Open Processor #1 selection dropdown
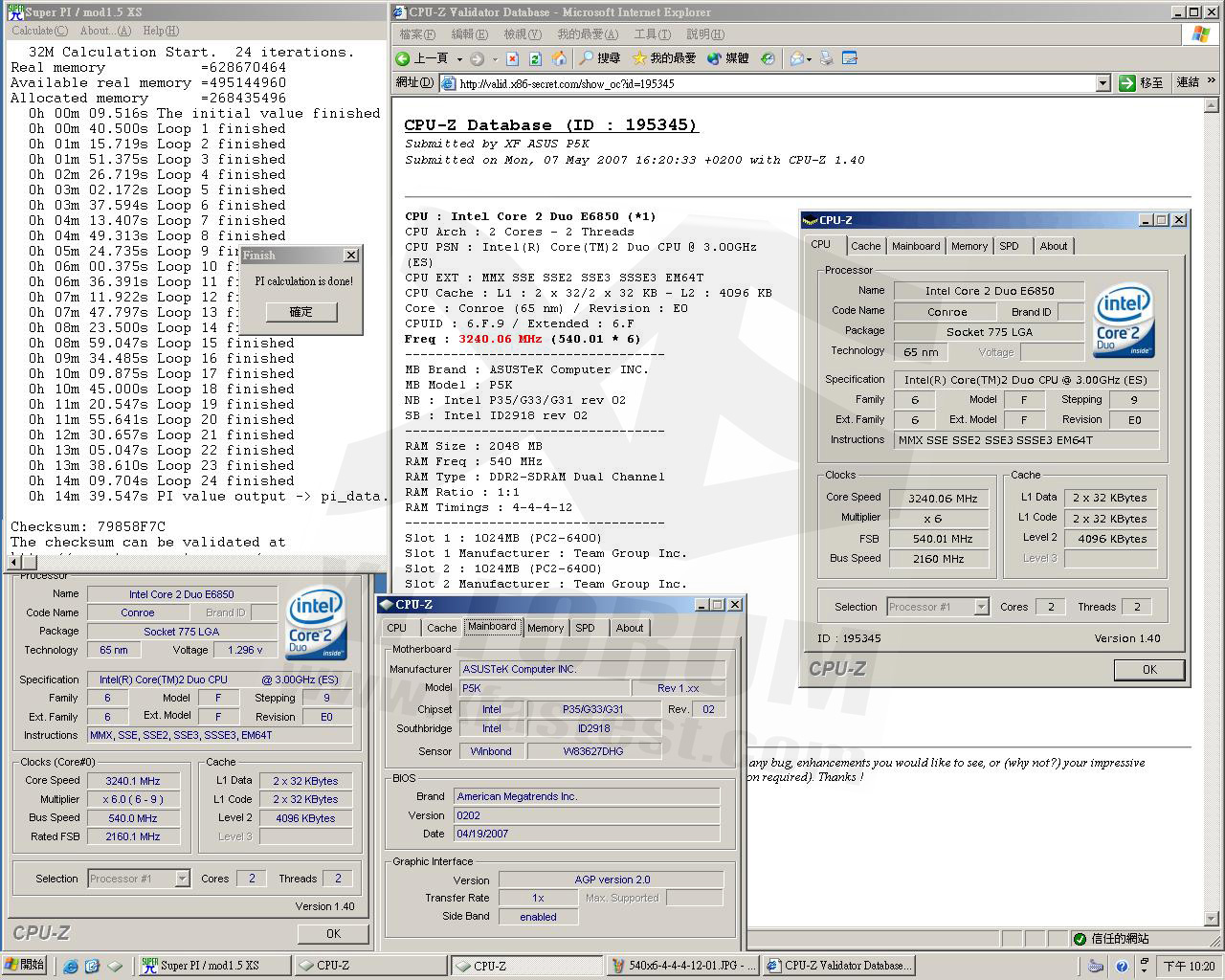Image resolution: width=1225 pixels, height=980 pixels. (981, 607)
